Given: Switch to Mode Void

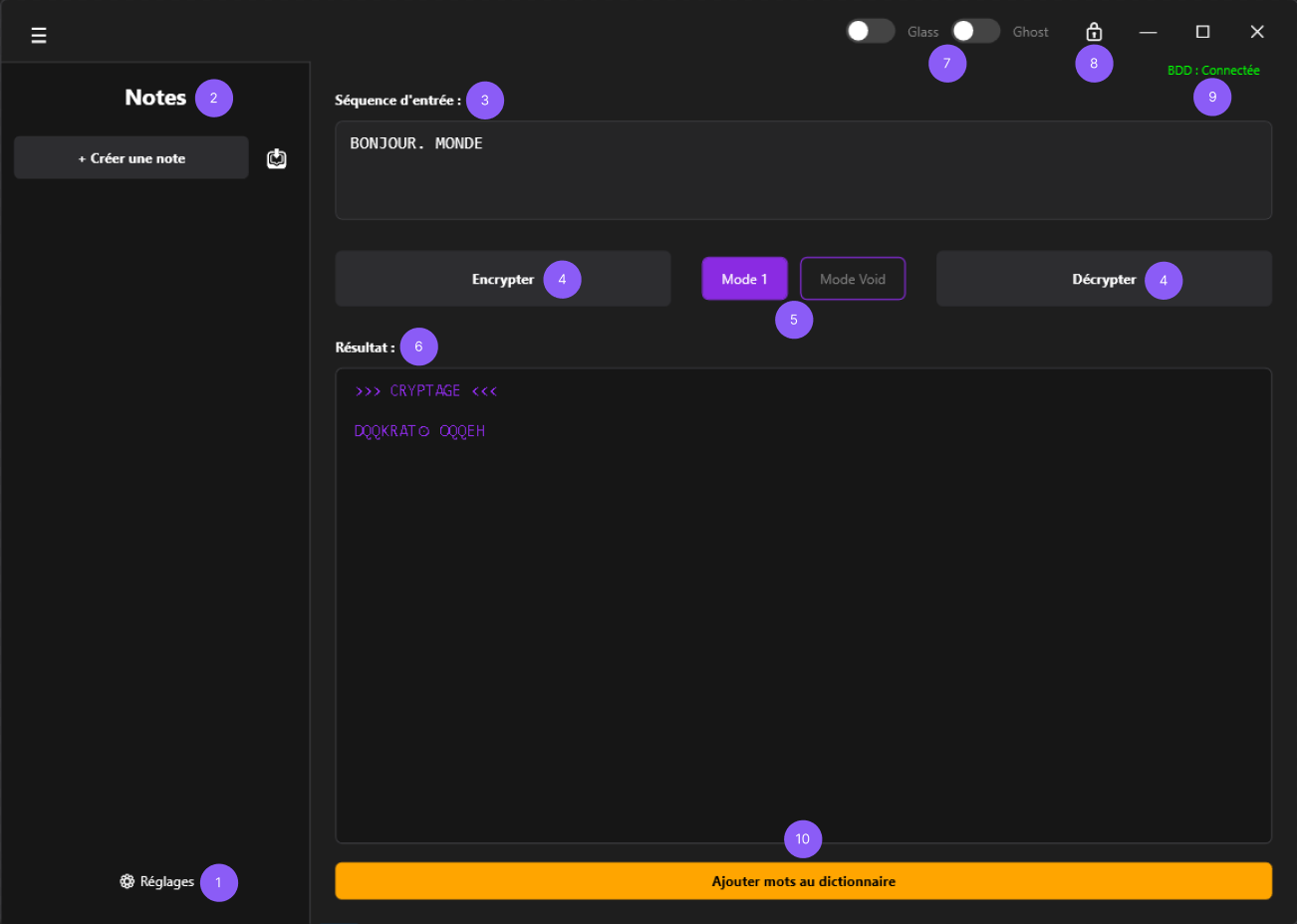Looking at the screenshot, I should click(x=853, y=279).
